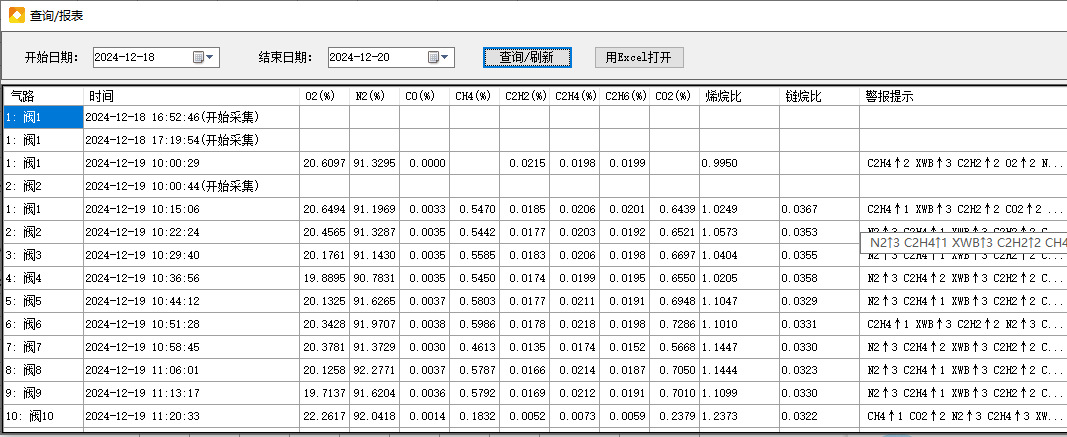Select the 2024-12-19 10:00:29 time cell
This screenshot has width=1067, height=437.
point(192,163)
